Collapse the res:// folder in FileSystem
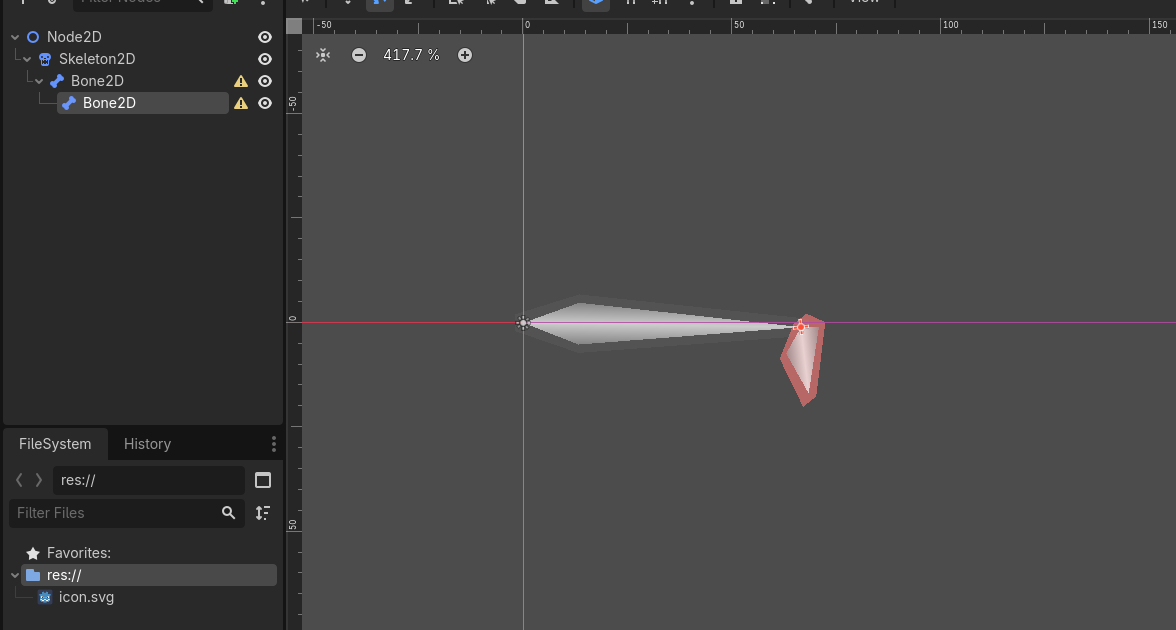Viewport: 1176px width, 630px height. point(13,575)
